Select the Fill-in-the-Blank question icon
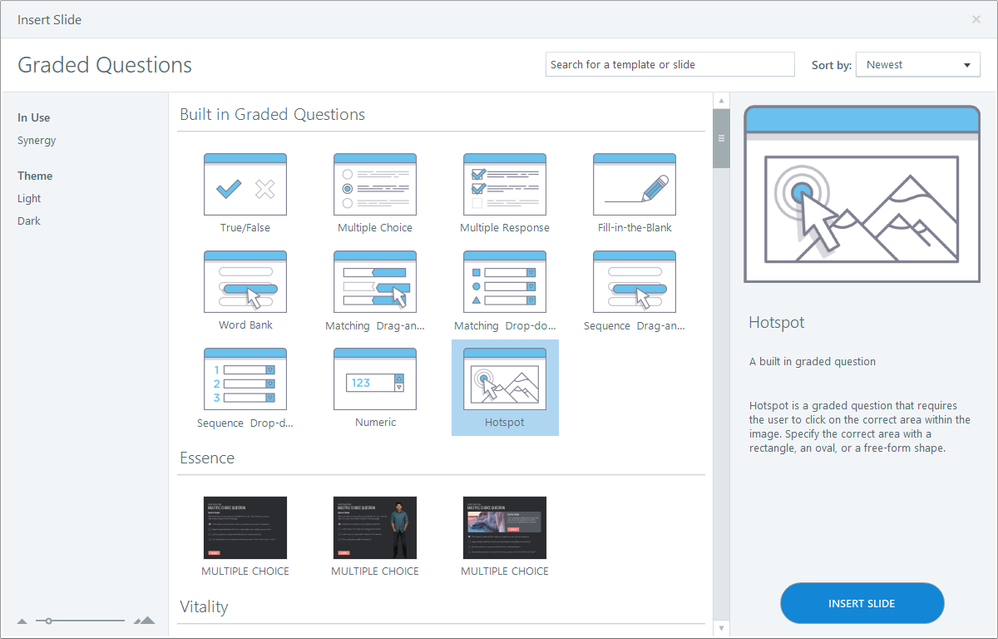The height and width of the screenshot is (639, 998). [x=635, y=185]
